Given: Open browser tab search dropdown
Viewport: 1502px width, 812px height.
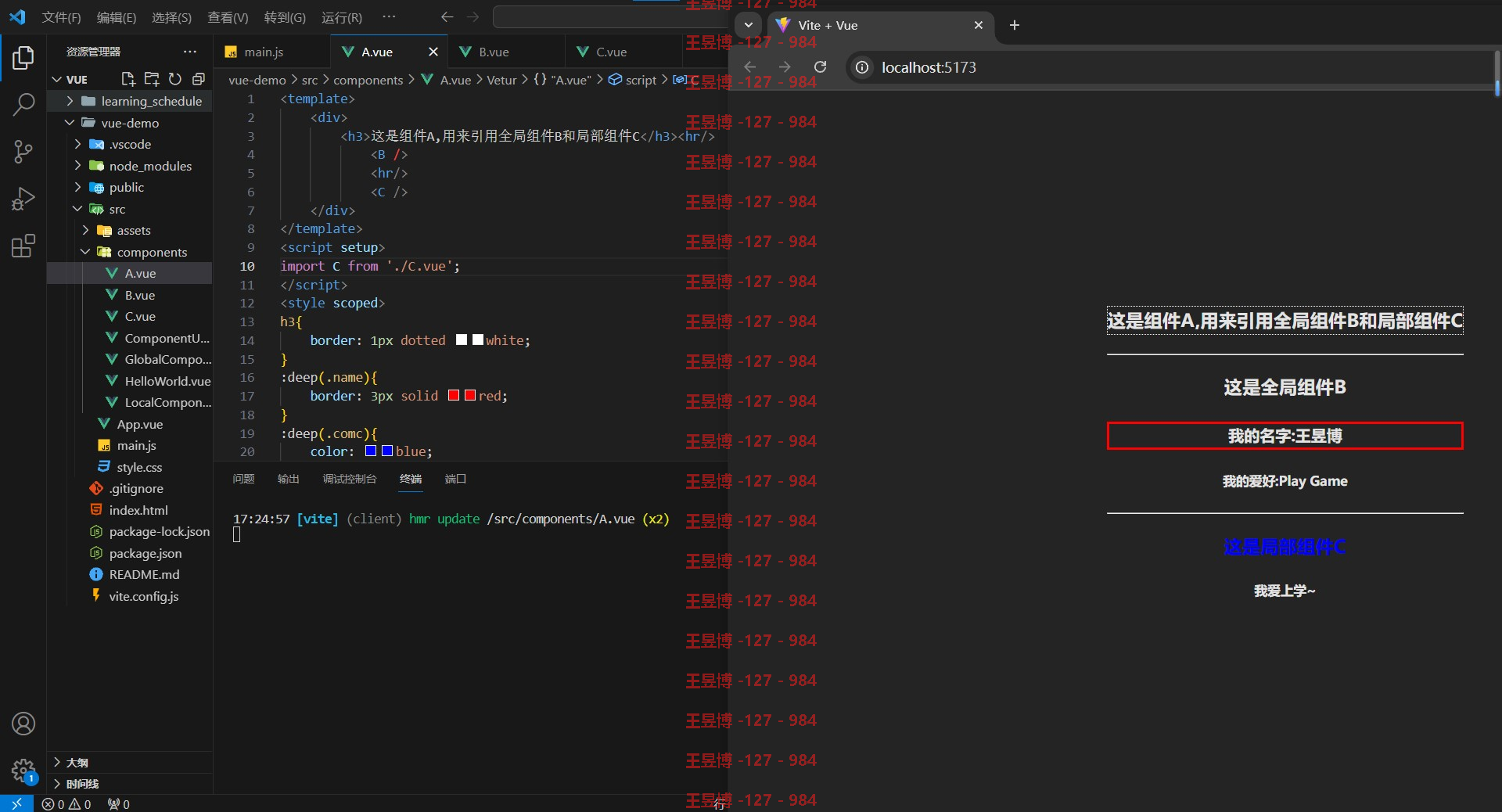Looking at the screenshot, I should [x=749, y=25].
